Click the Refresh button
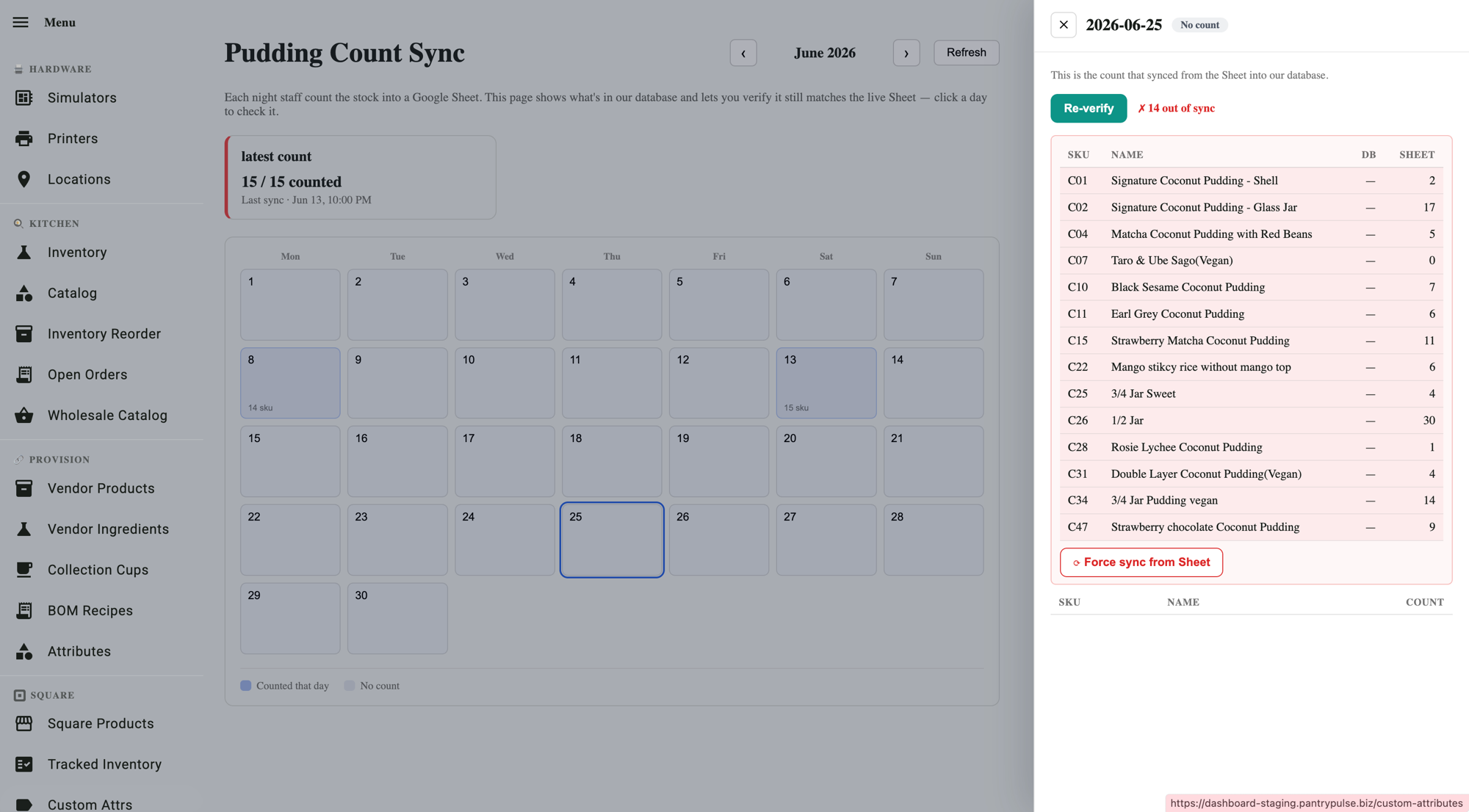 point(966,53)
